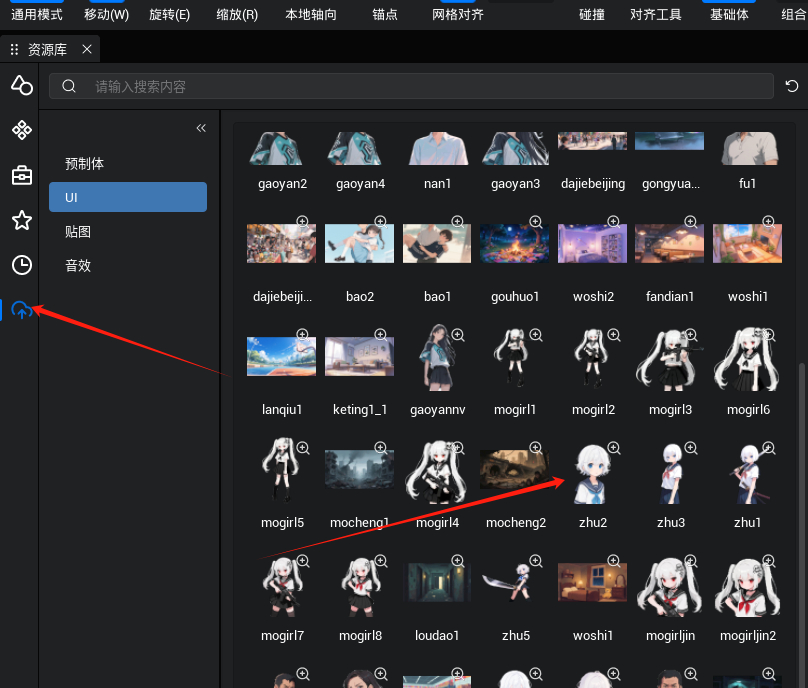Click the asset grid vertical scrollbar
The height and width of the screenshot is (688, 808).
click(x=801, y=526)
